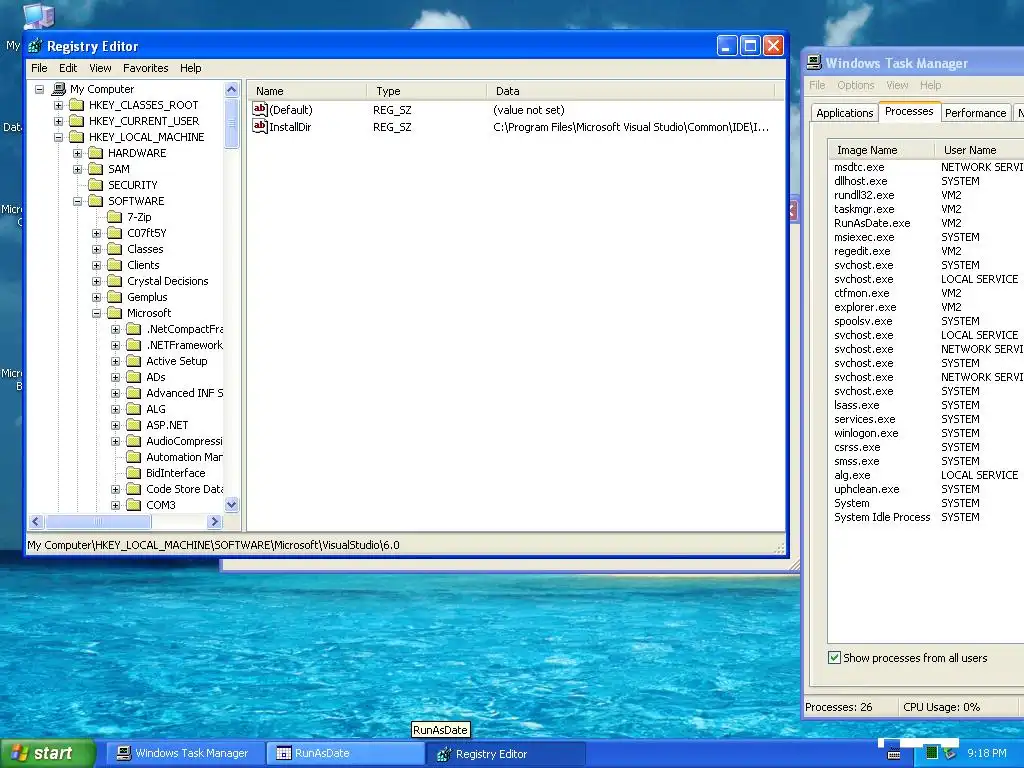Open the Registry Editor File menu
This screenshot has height=768, width=1024.
tap(39, 68)
